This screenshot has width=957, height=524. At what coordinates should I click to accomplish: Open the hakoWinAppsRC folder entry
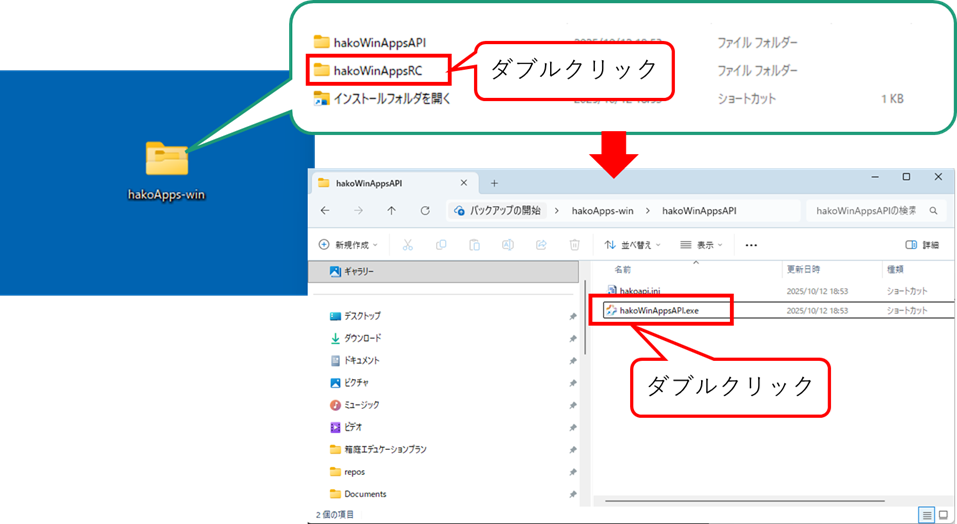click(x=368, y=71)
